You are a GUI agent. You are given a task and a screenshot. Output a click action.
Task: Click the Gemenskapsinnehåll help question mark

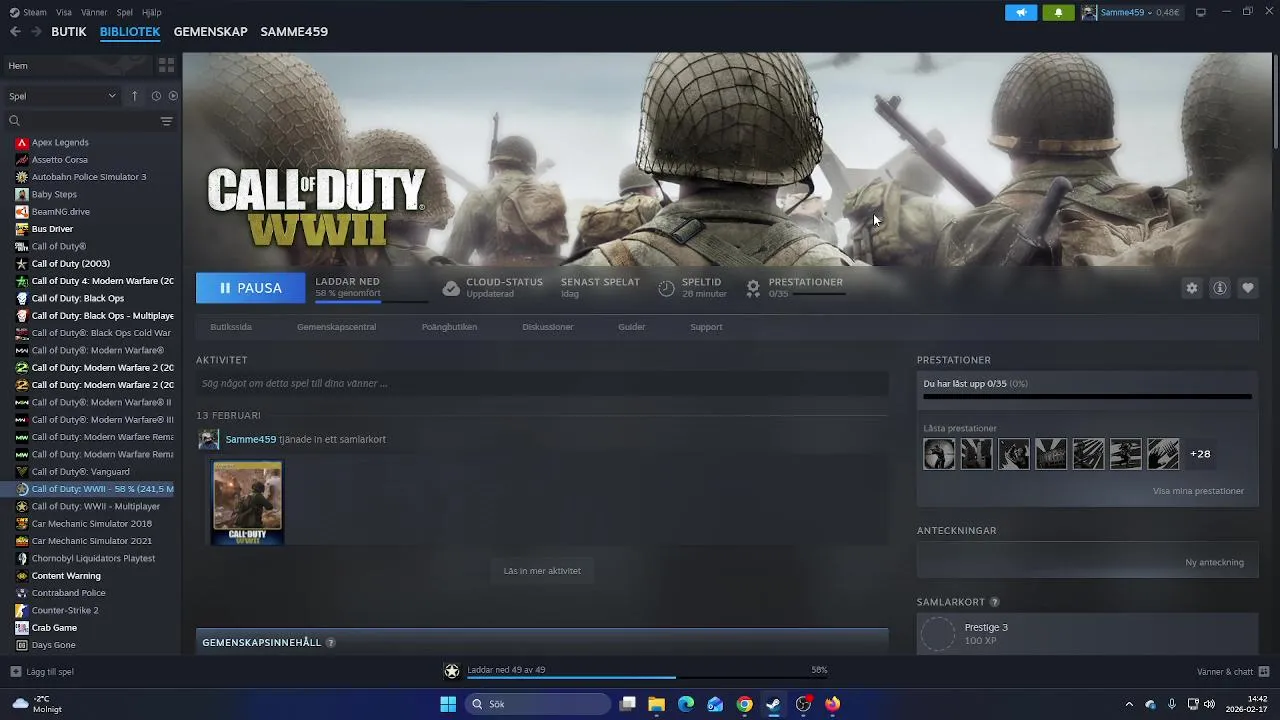[330, 642]
